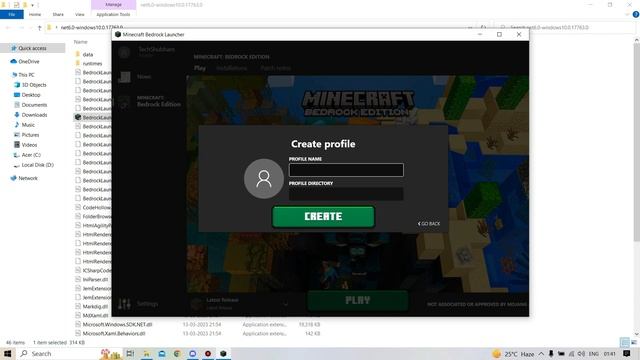
Task: Minimize the Minecraft Bedrock Launcher window
Action: (x=480, y=35)
